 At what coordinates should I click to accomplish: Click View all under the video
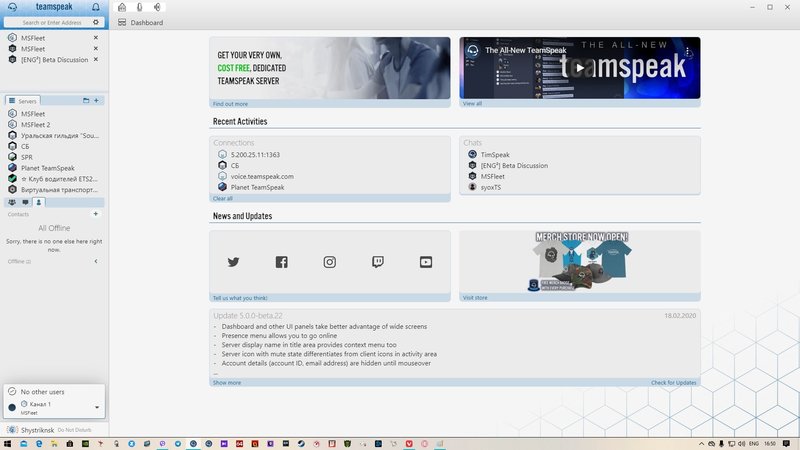pos(472,104)
